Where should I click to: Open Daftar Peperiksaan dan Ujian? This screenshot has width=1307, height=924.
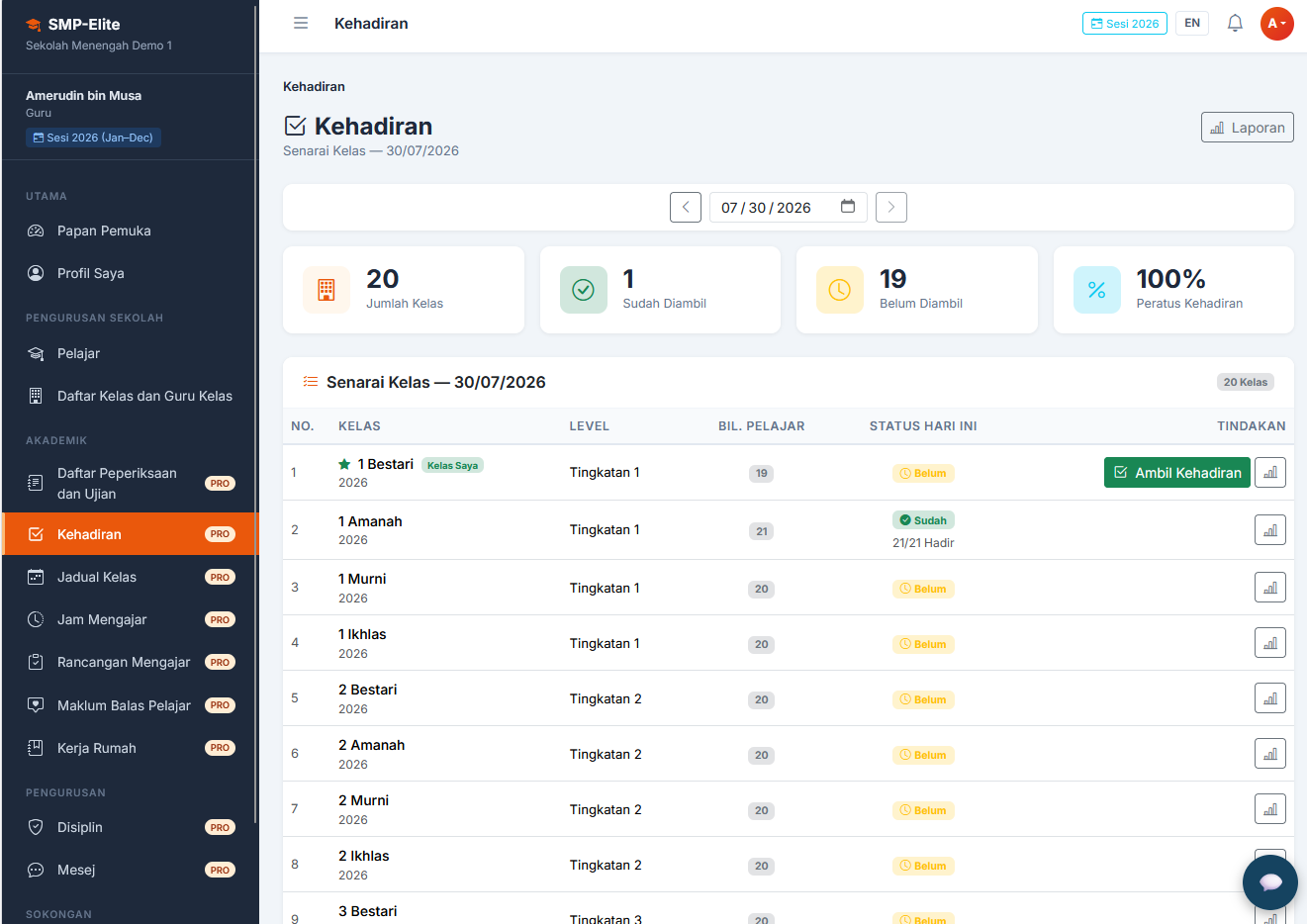[x=129, y=484]
